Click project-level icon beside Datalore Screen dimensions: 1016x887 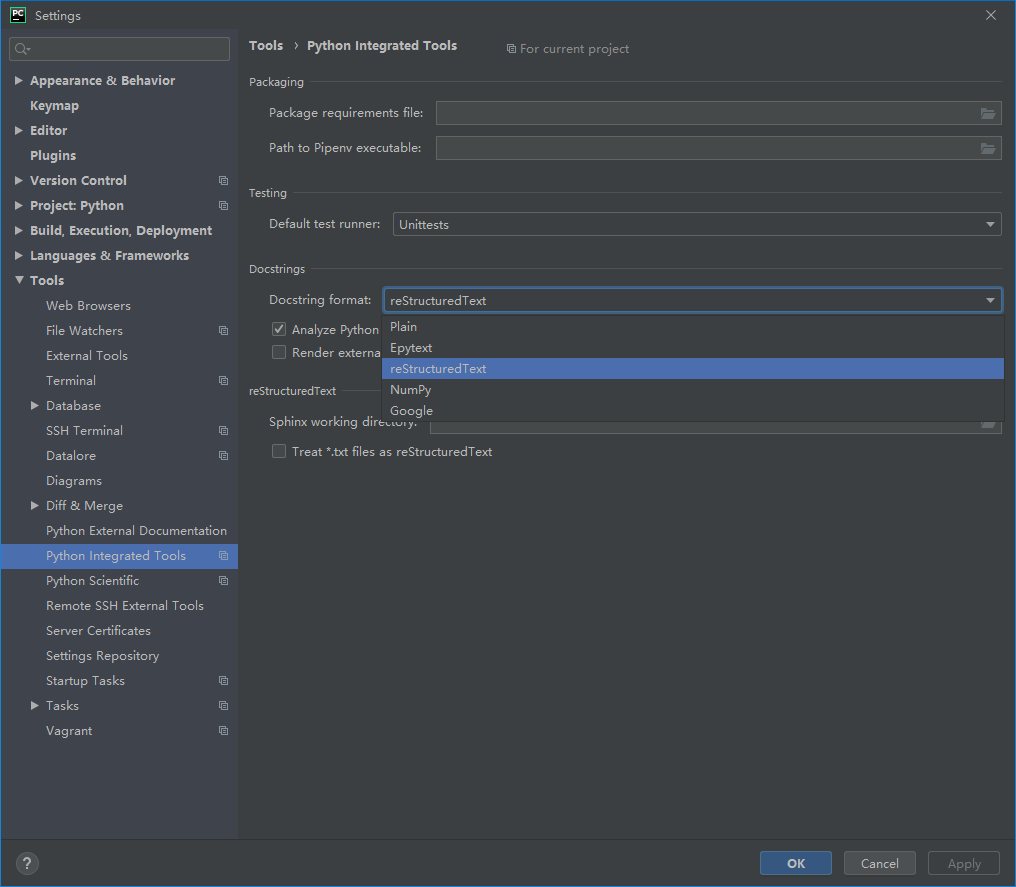point(224,455)
